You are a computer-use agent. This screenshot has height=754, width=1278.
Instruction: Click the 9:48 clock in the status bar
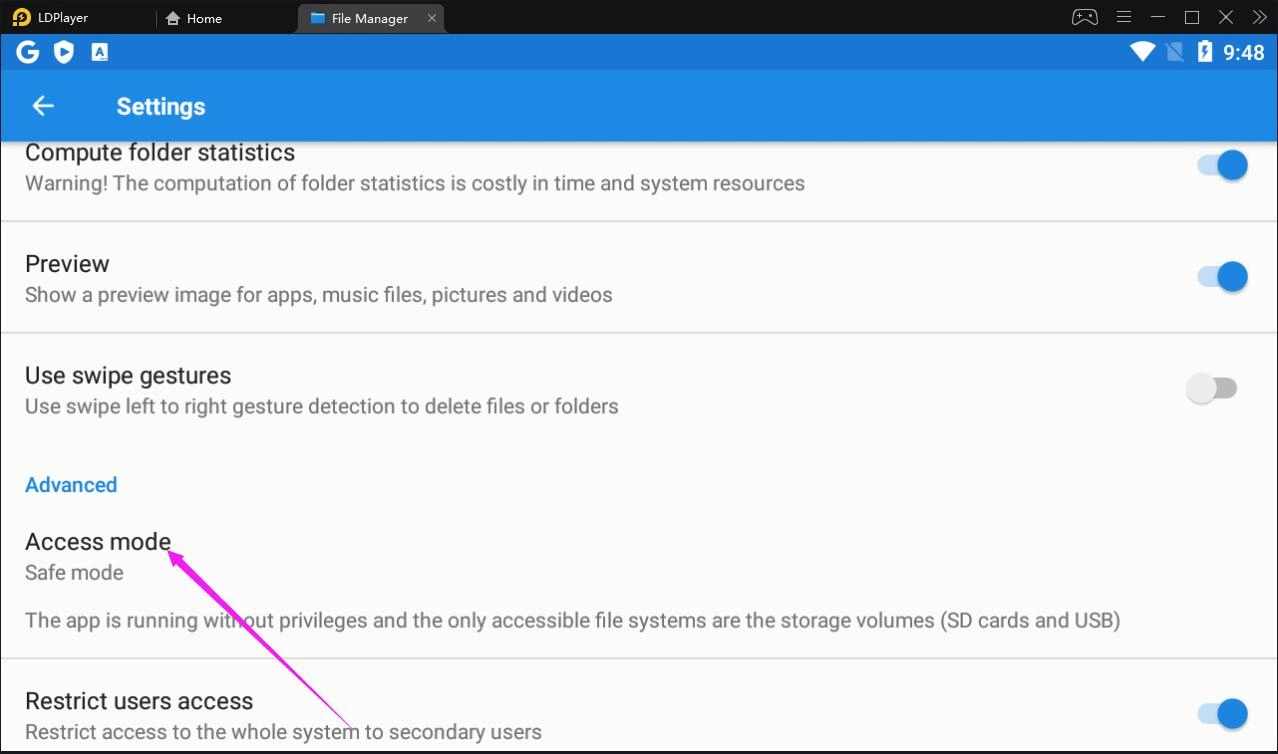point(1243,51)
